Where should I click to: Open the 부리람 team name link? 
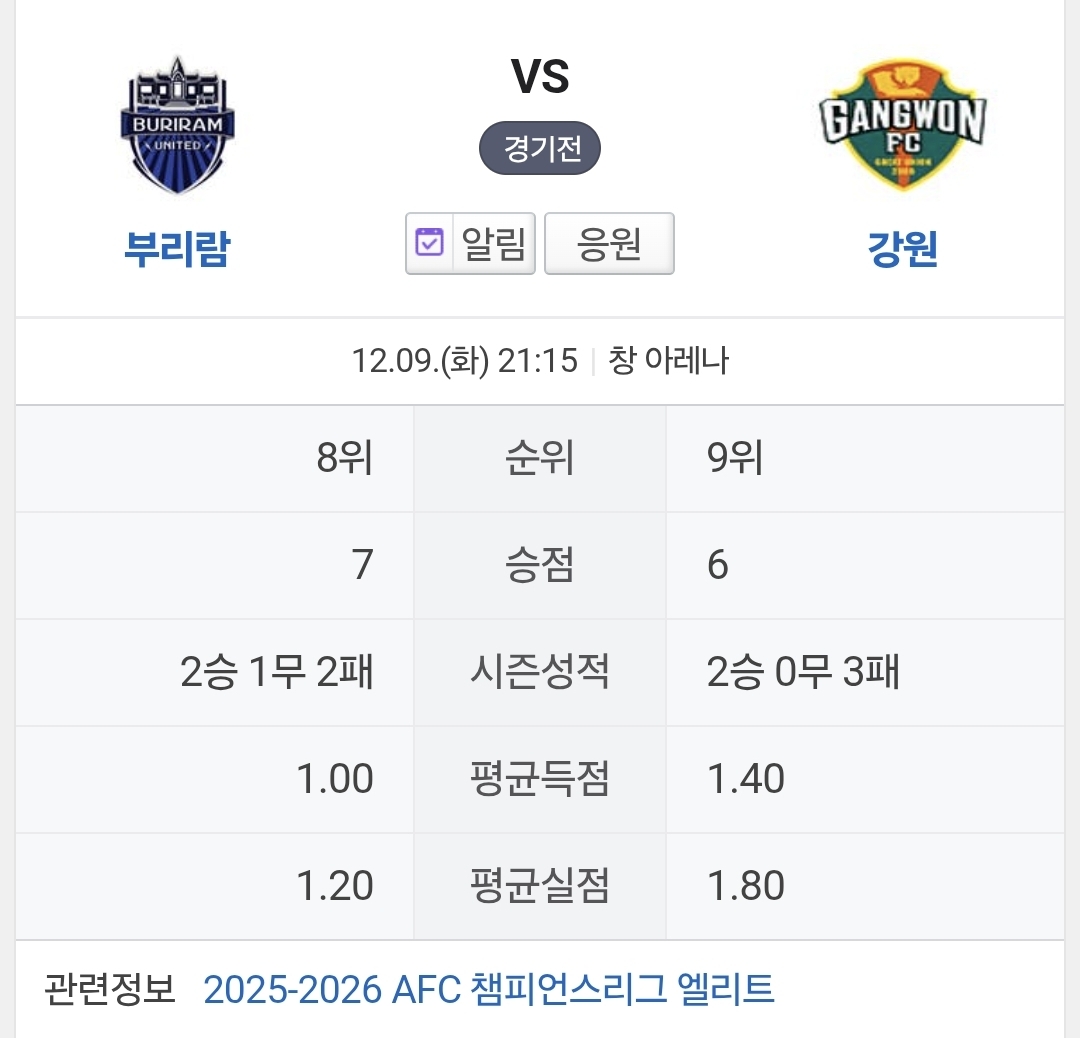(x=177, y=249)
